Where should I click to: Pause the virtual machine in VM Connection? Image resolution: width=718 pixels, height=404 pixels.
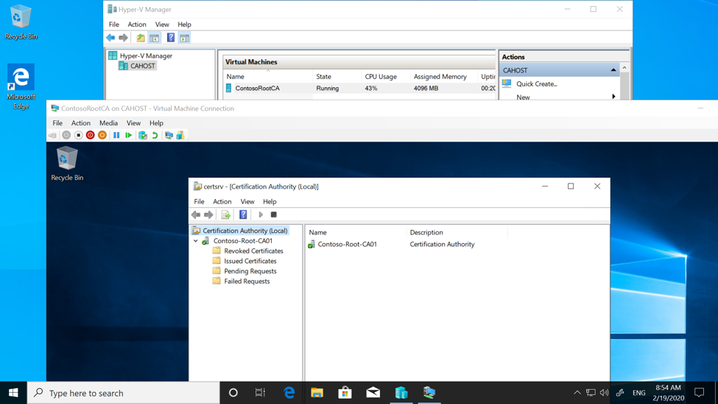coord(116,135)
